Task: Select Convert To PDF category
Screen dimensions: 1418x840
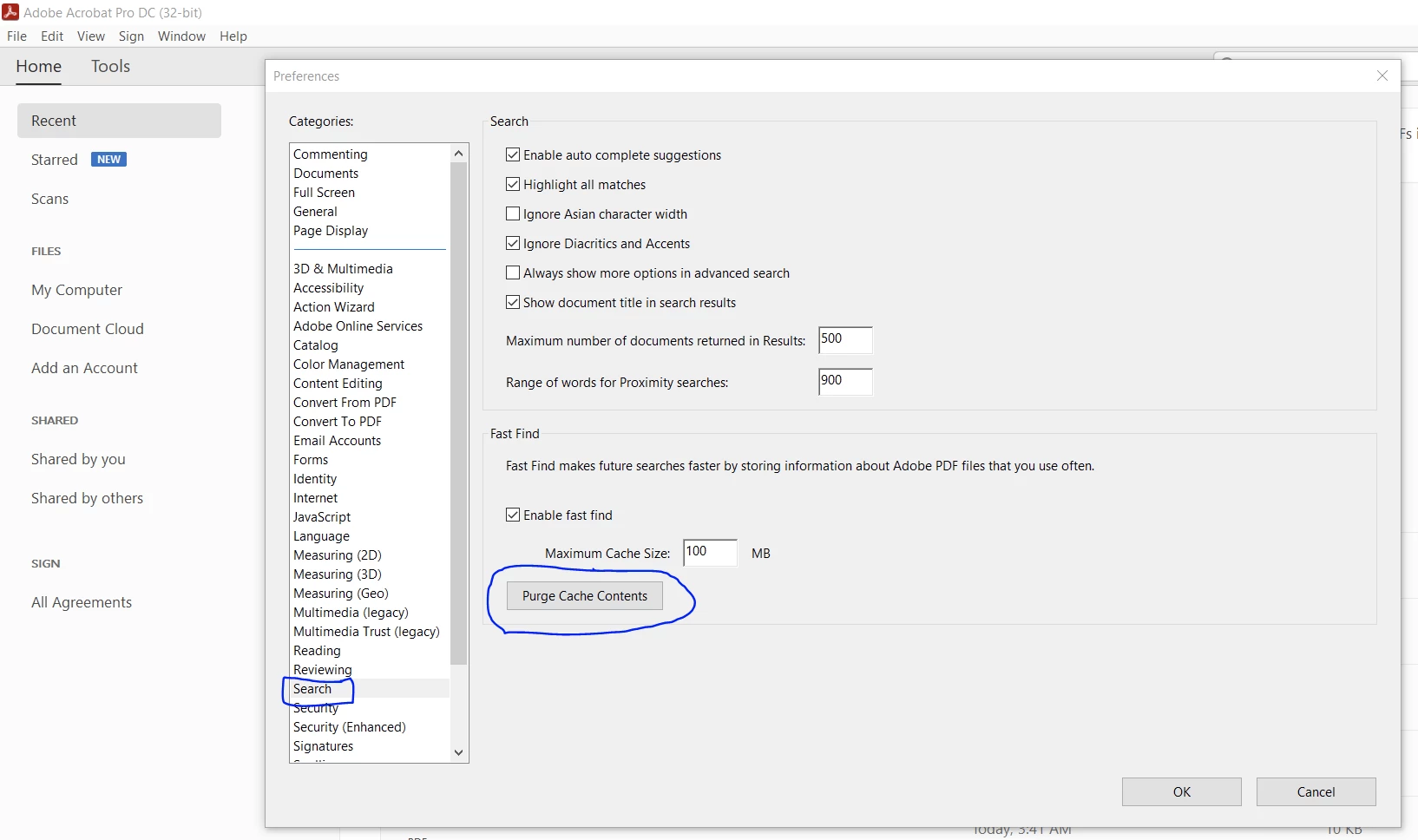Action: point(338,422)
